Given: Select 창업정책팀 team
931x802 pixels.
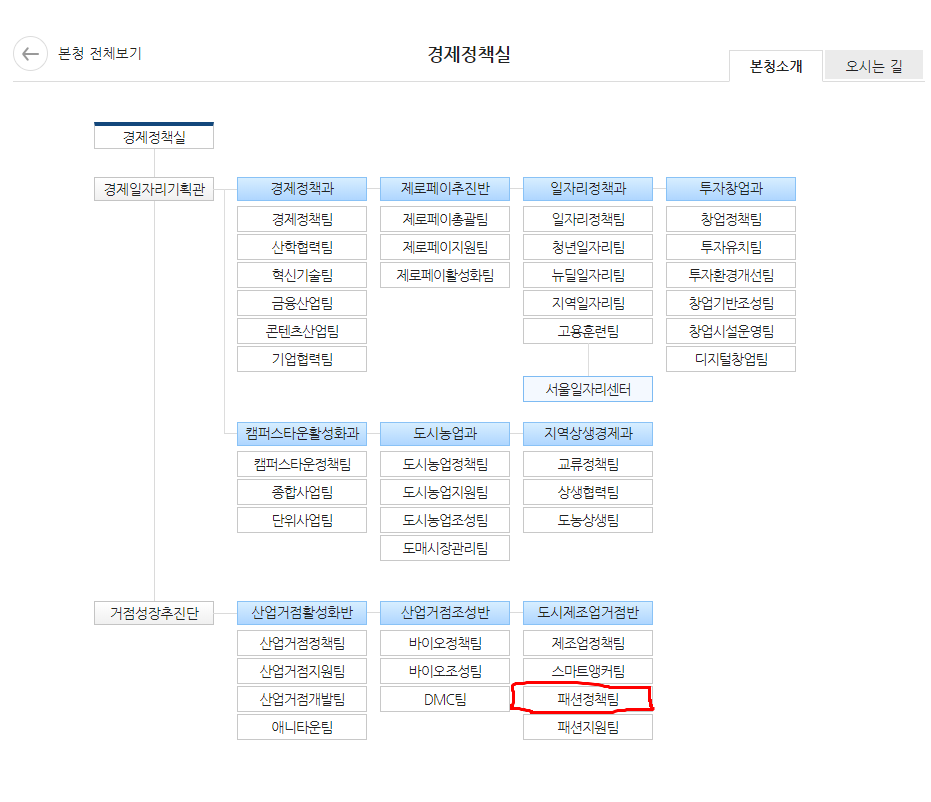Looking at the screenshot, I should tap(731, 219).
